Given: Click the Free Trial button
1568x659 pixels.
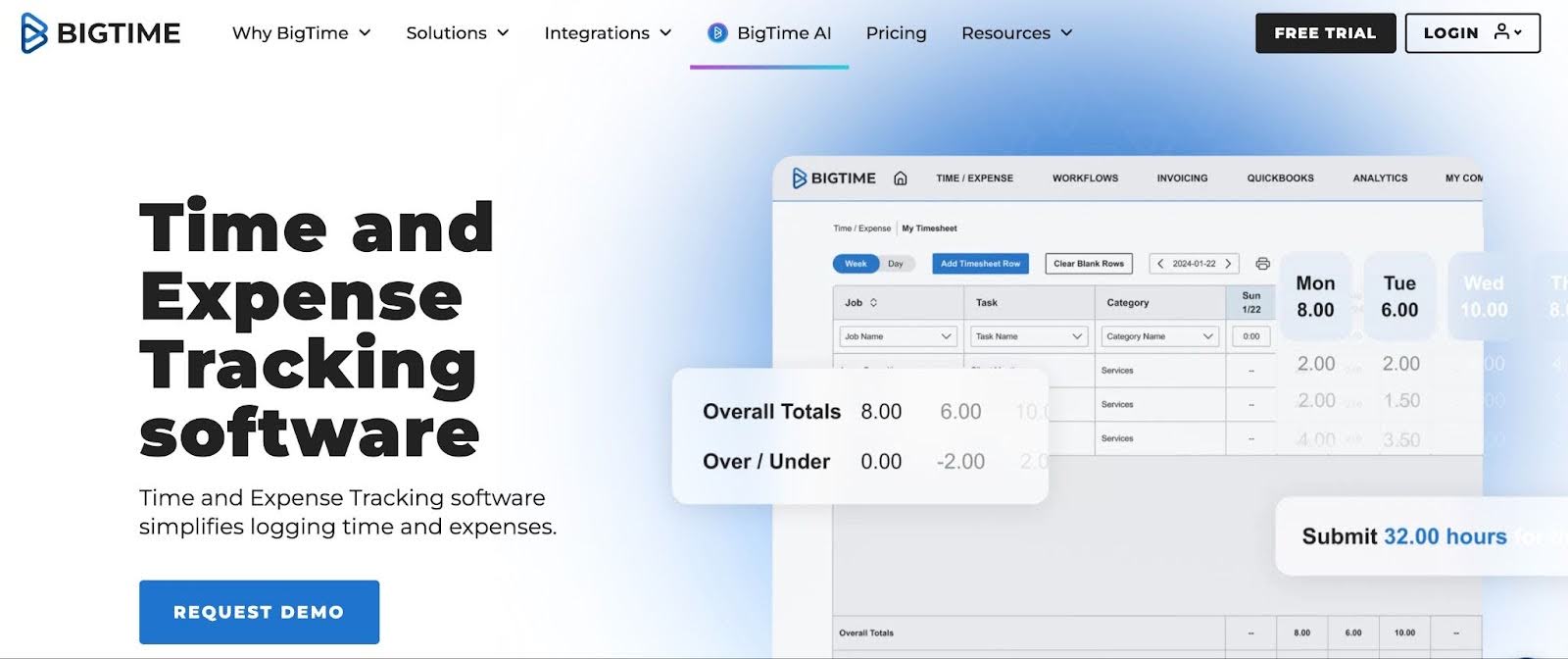Looking at the screenshot, I should pyautogui.click(x=1325, y=33).
